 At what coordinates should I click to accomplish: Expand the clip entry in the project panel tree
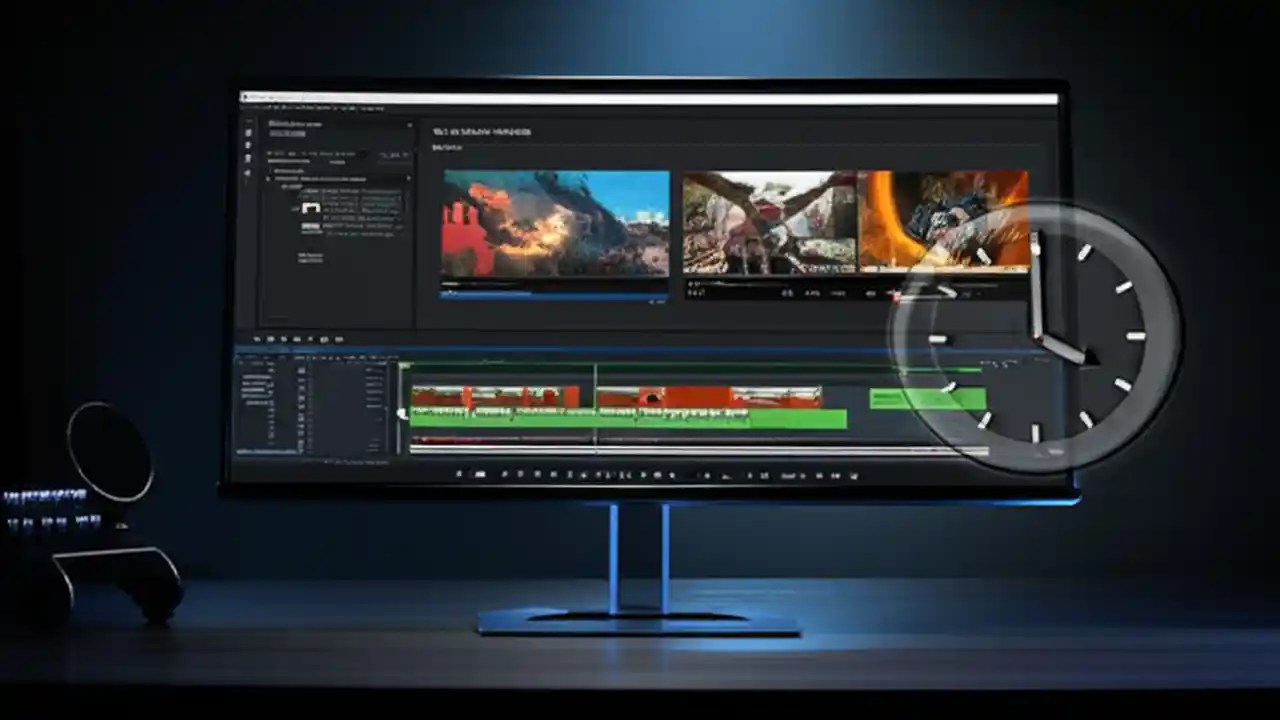(267, 178)
